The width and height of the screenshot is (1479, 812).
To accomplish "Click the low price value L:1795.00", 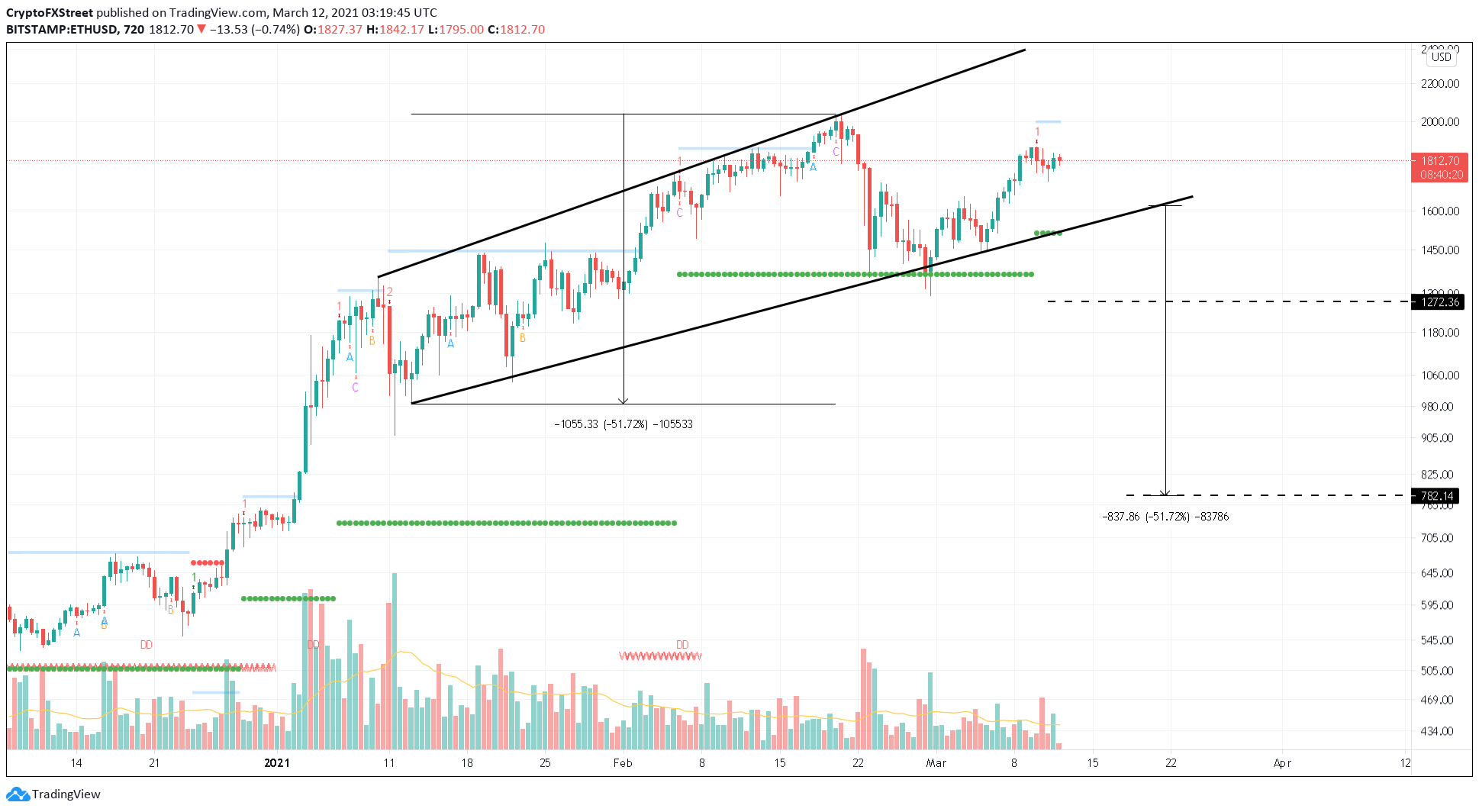I will tap(456, 30).
